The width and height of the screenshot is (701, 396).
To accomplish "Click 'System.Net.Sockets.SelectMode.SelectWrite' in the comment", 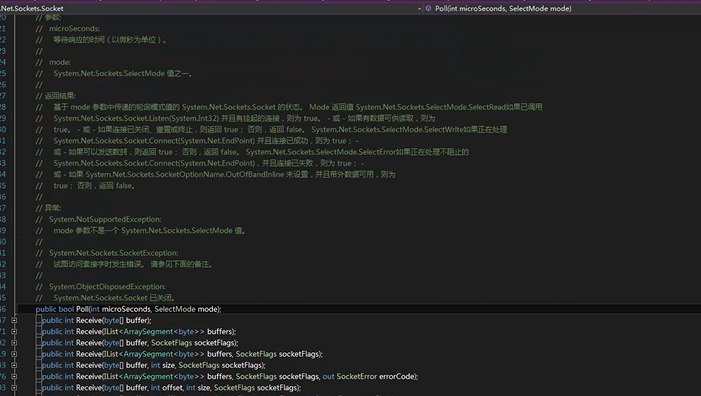I will 387,130.
